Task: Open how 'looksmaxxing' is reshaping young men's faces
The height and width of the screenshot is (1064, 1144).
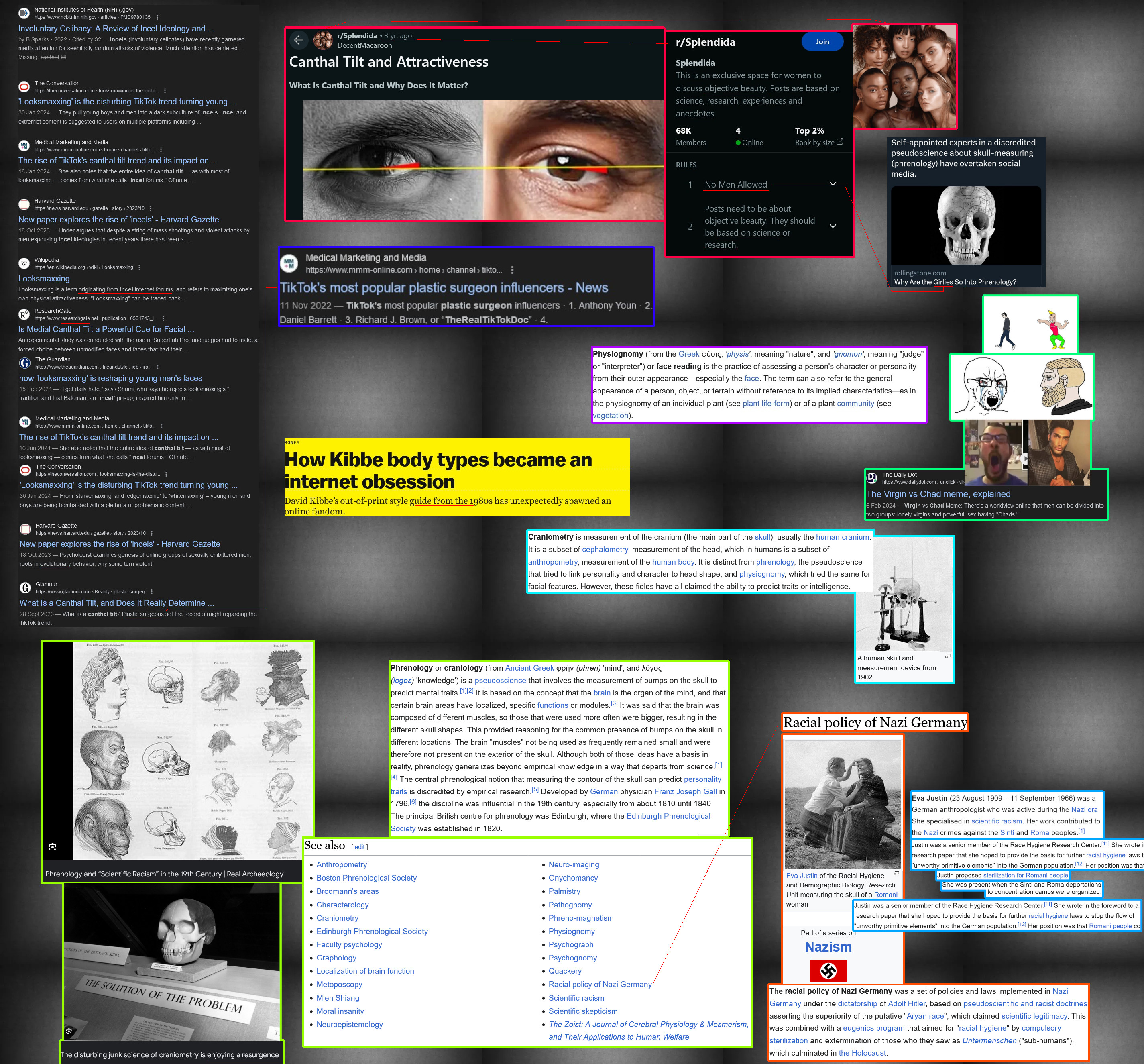Action: click(x=110, y=378)
